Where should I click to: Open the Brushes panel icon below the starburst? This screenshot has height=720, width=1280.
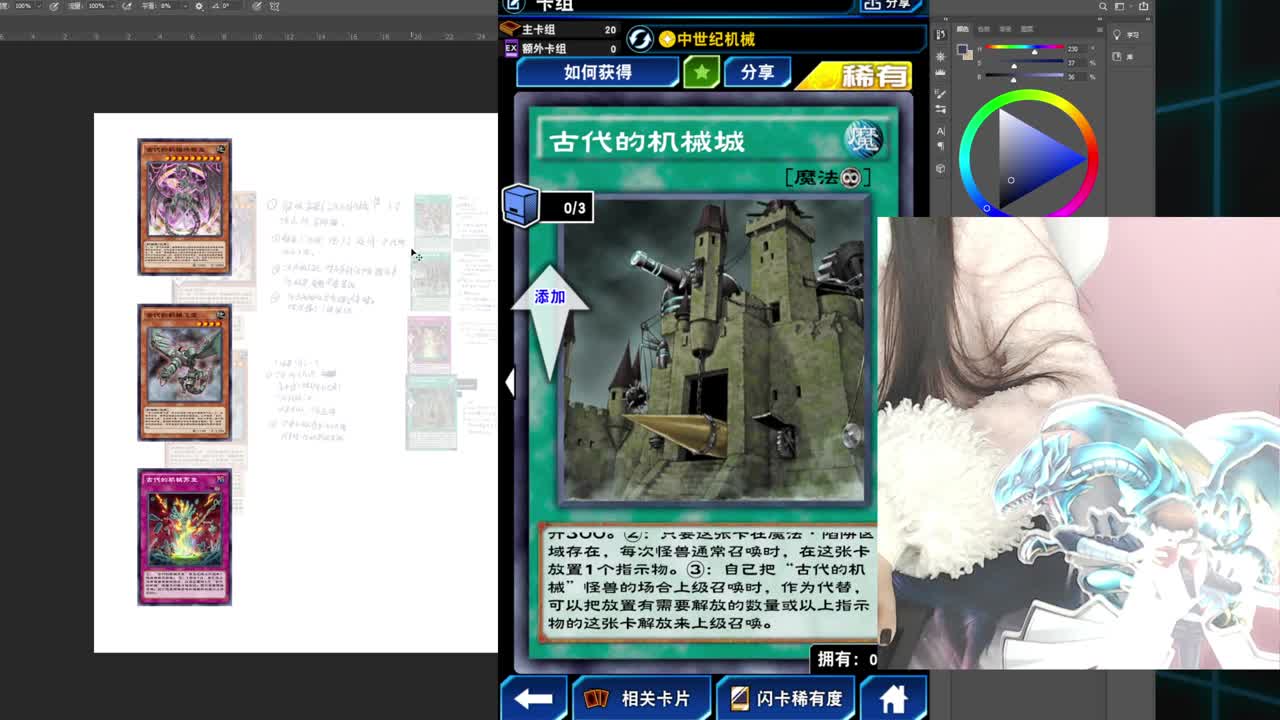(x=941, y=73)
